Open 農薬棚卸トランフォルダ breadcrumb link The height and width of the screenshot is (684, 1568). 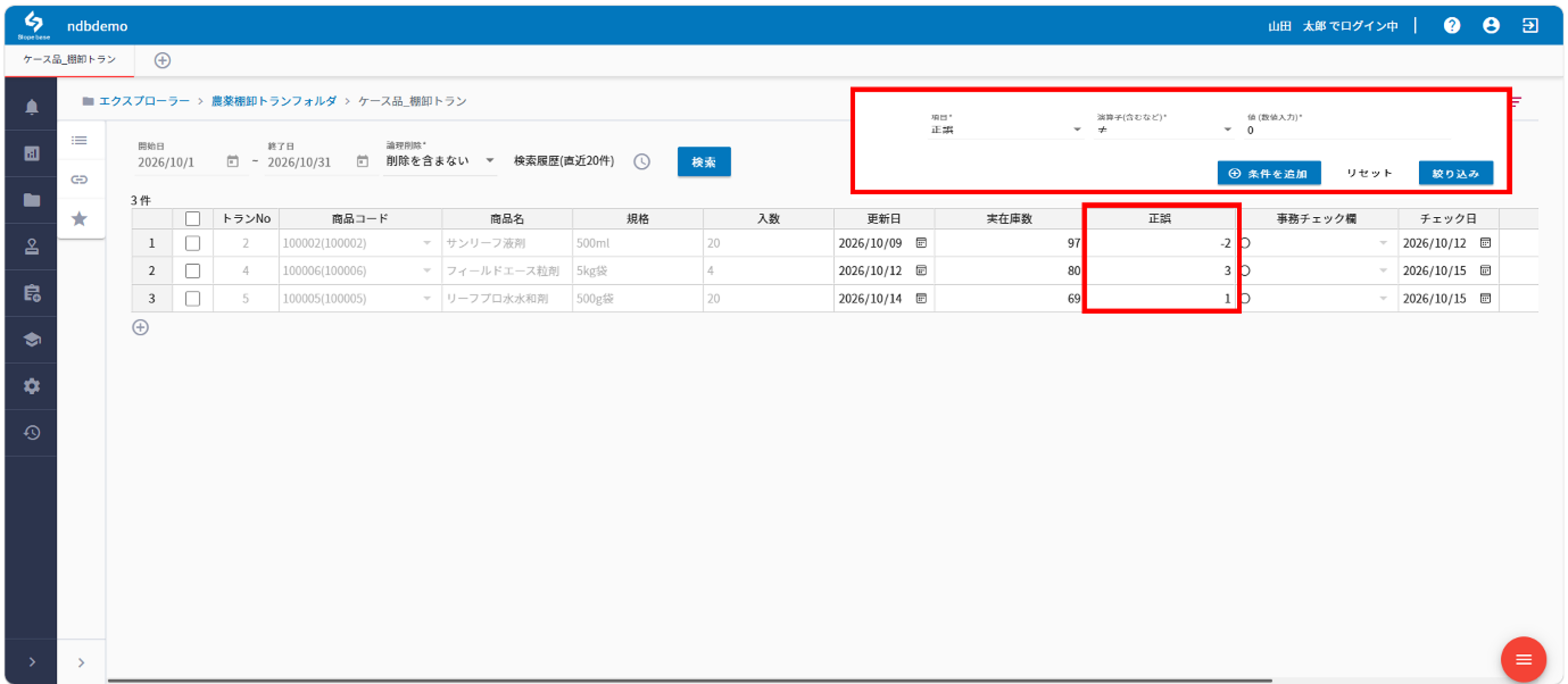(274, 101)
